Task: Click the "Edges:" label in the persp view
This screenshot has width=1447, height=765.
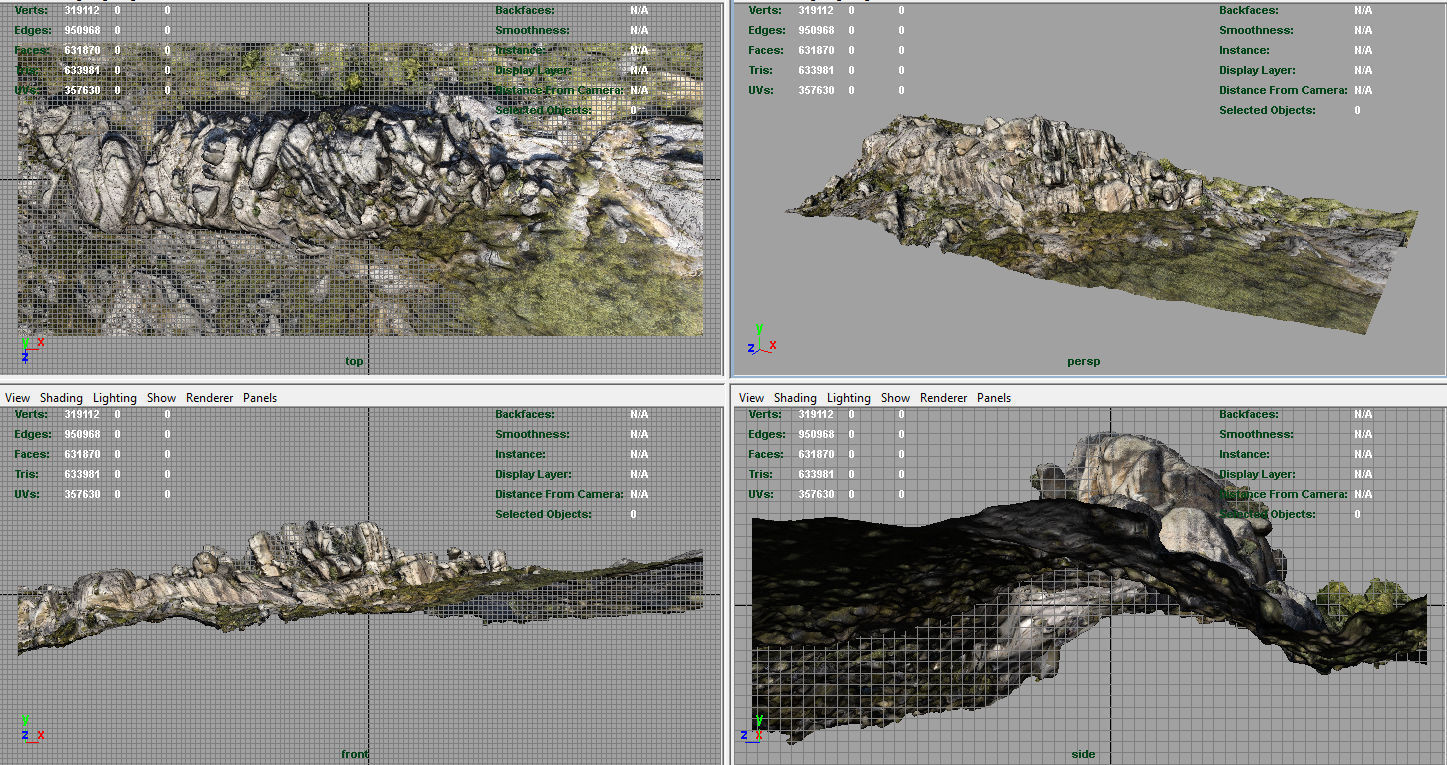Action: (x=767, y=30)
